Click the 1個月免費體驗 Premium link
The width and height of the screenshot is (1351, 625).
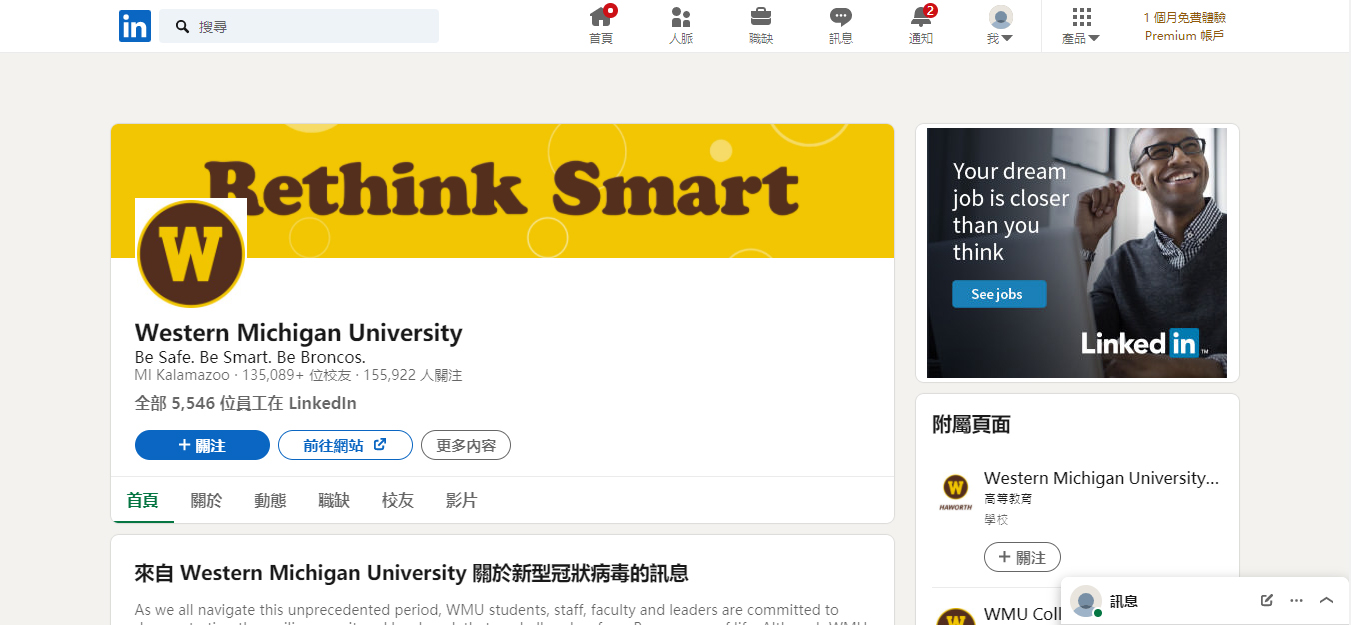[x=1185, y=26]
